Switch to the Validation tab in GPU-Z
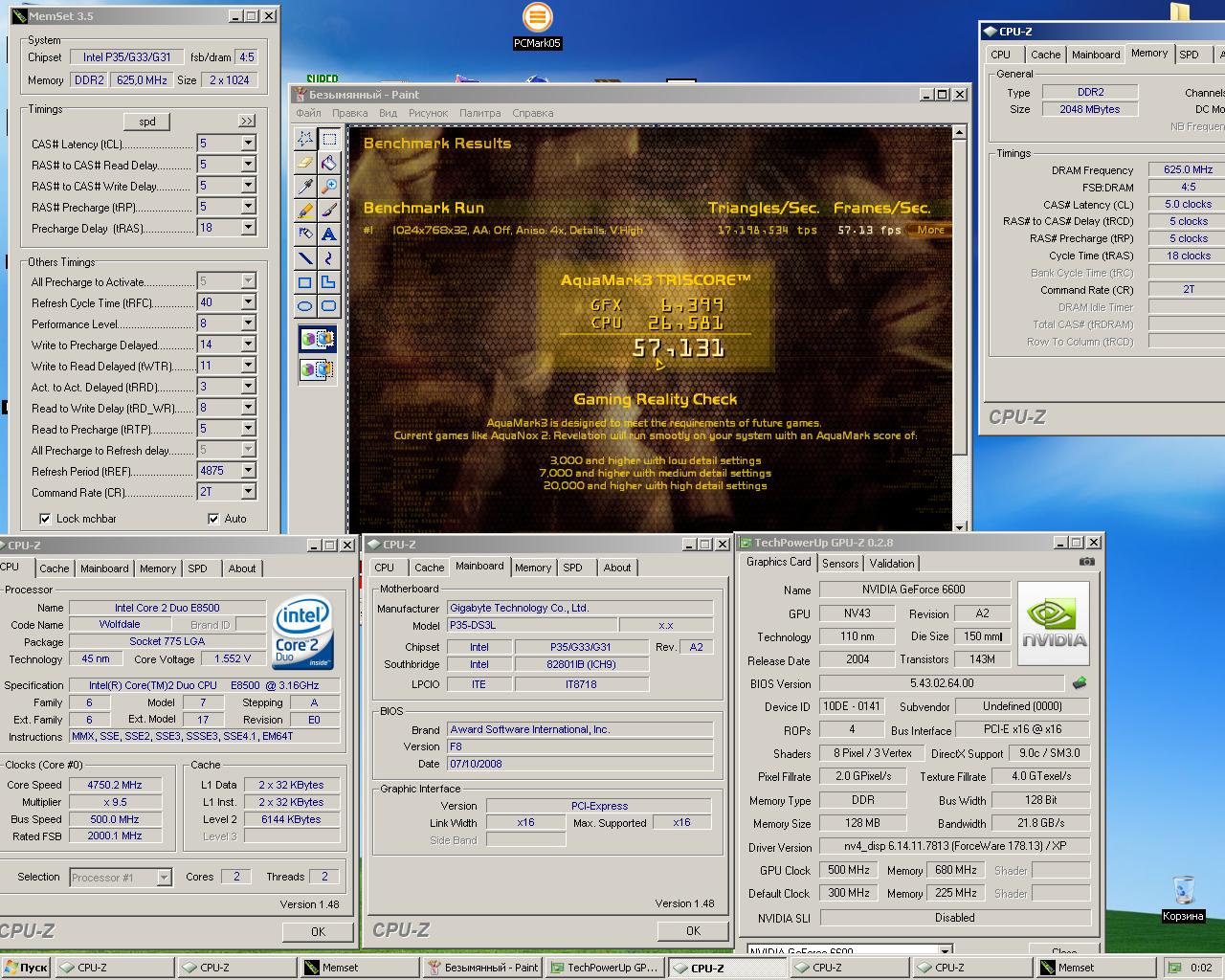1225x980 pixels. 892,564
